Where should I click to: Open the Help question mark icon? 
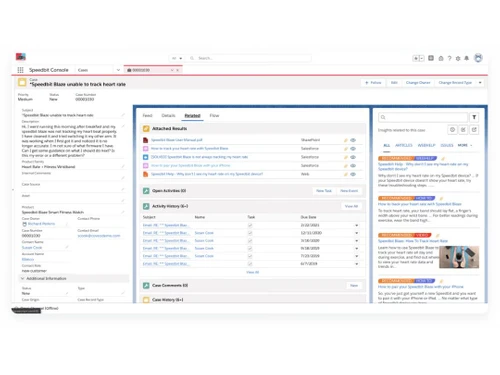449,58
